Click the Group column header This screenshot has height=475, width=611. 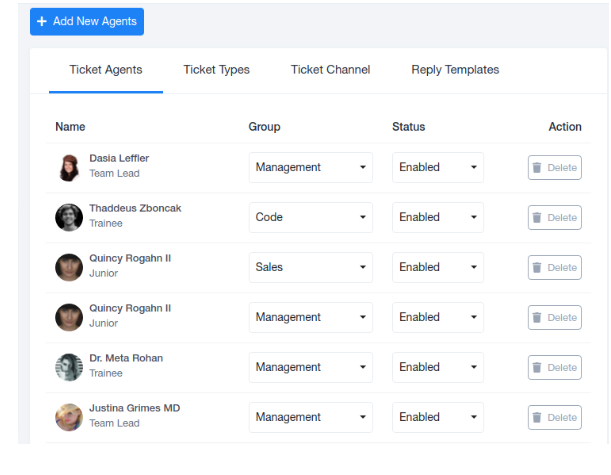[x=264, y=127]
